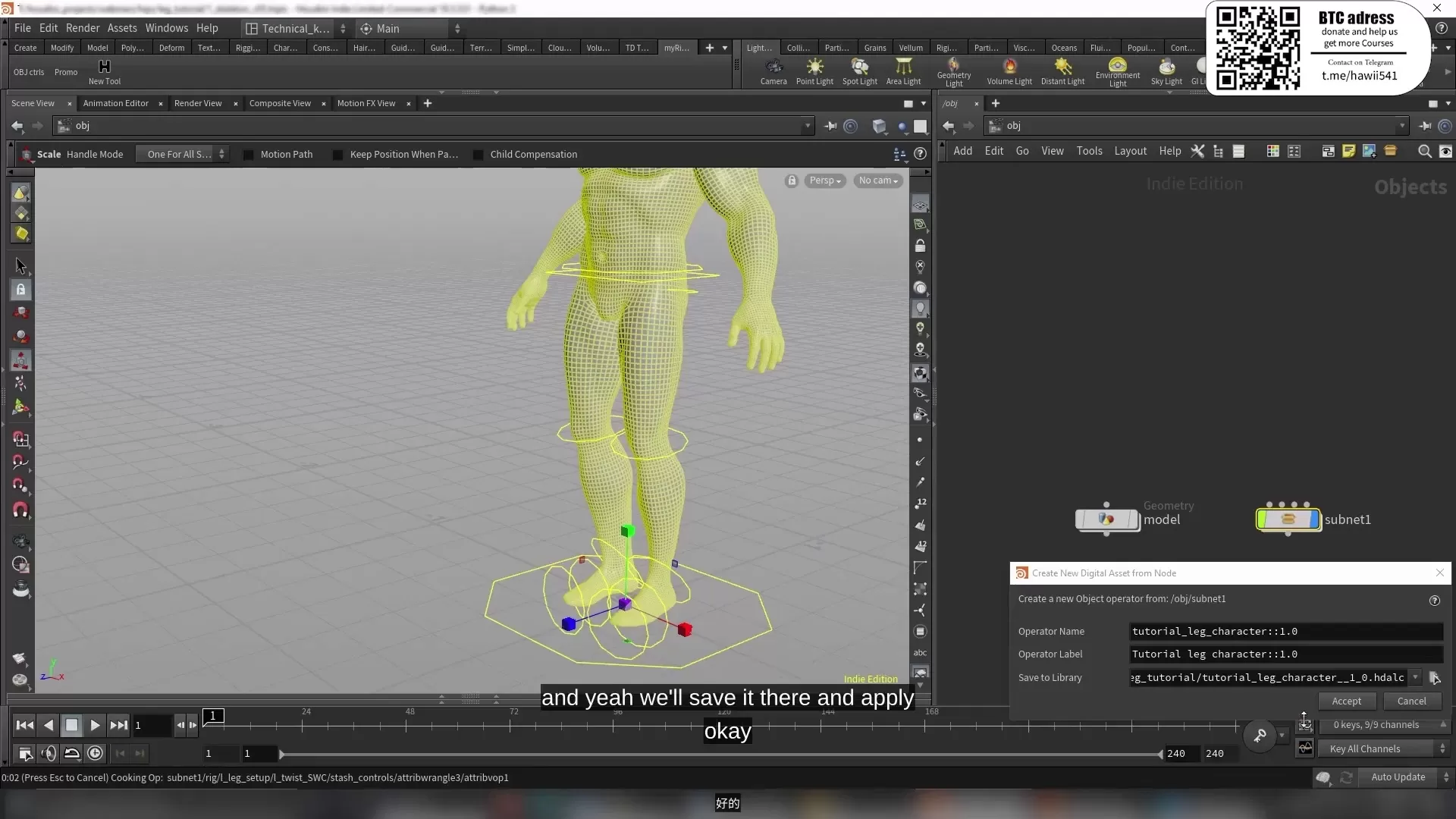Open help in Create New Digital Asset dialog

point(1434,601)
